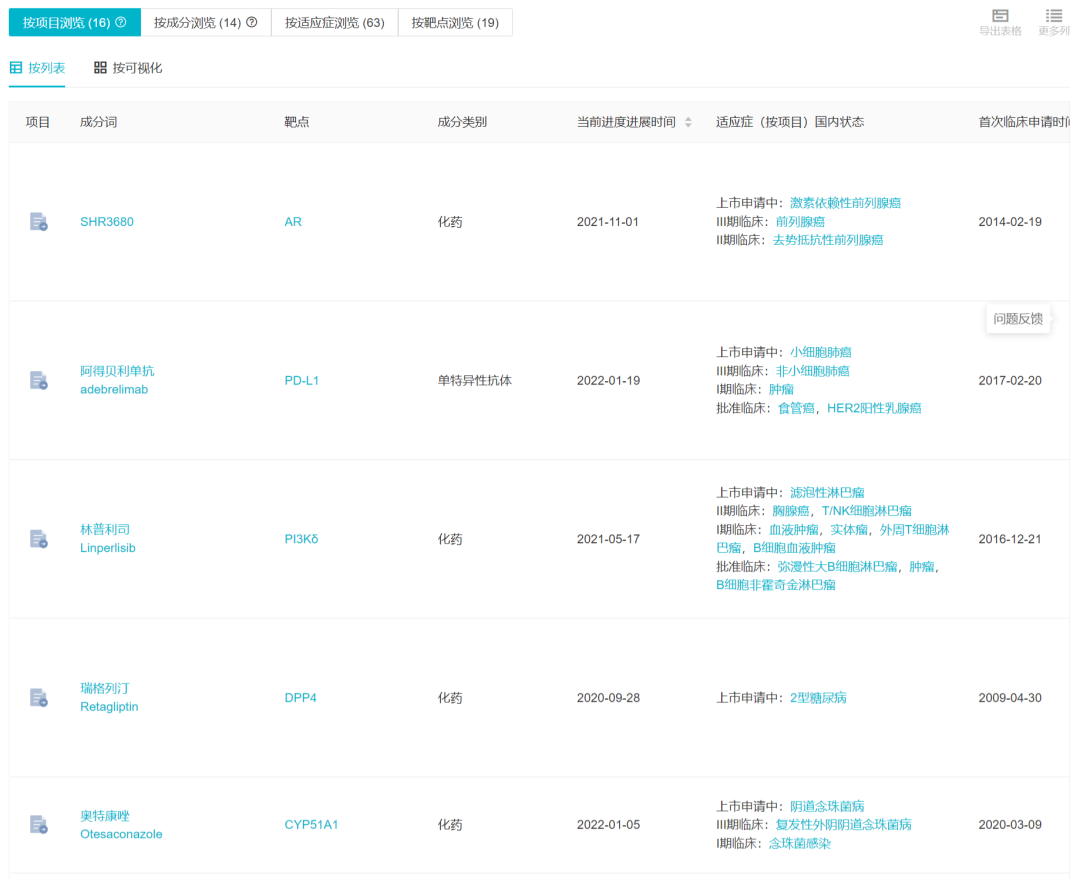Sort by 当前进度进展时间 column arrows
1080x879 pixels.
pyautogui.click(x=688, y=122)
